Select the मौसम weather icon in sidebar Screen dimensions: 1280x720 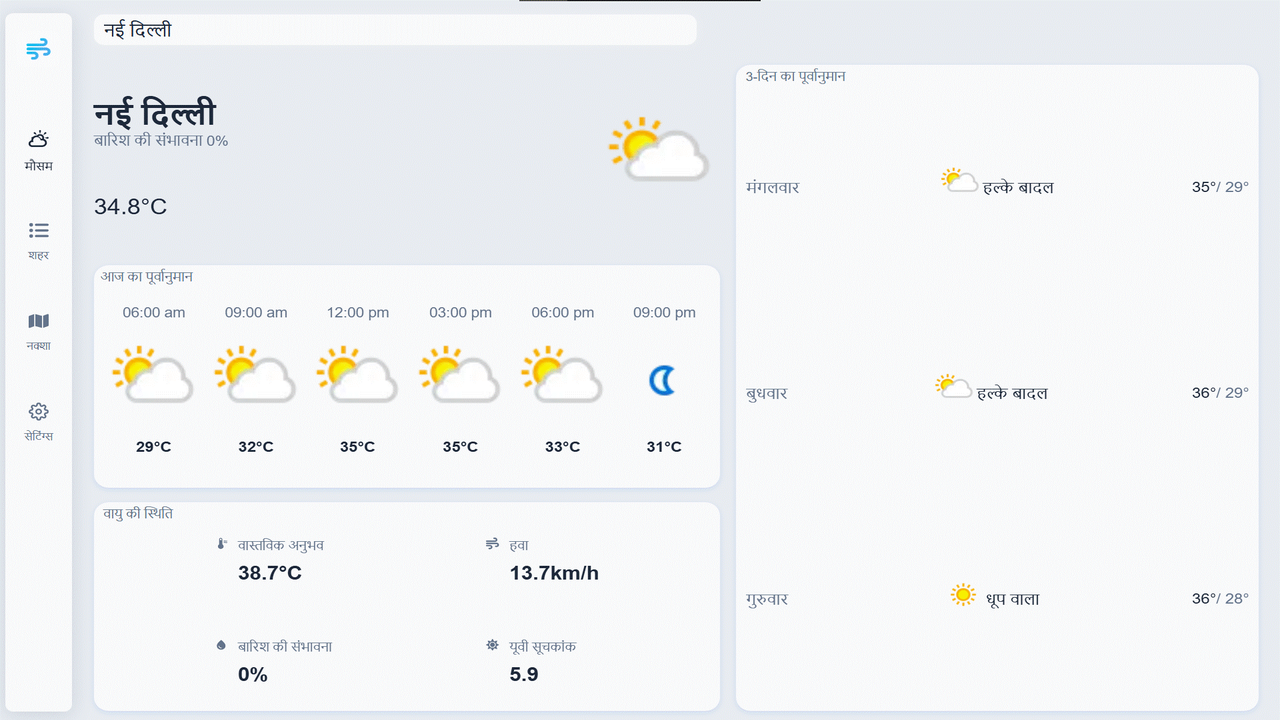(38, 141)
